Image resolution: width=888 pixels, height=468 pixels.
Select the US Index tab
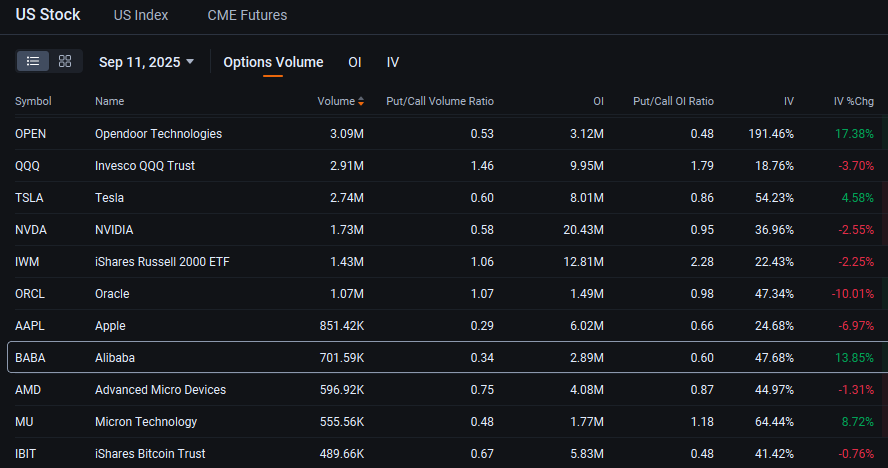141,15
